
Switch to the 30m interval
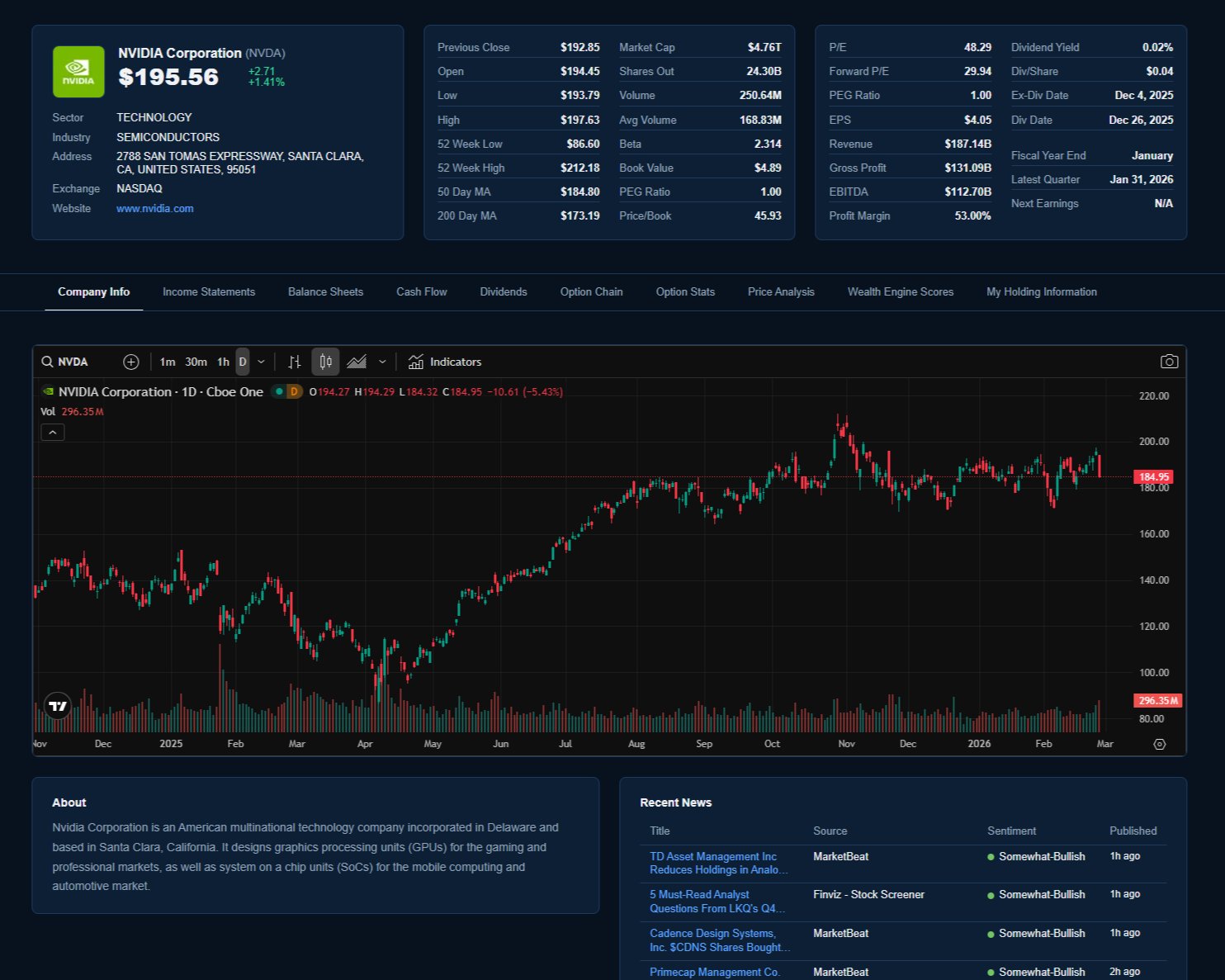click(195, 362)
